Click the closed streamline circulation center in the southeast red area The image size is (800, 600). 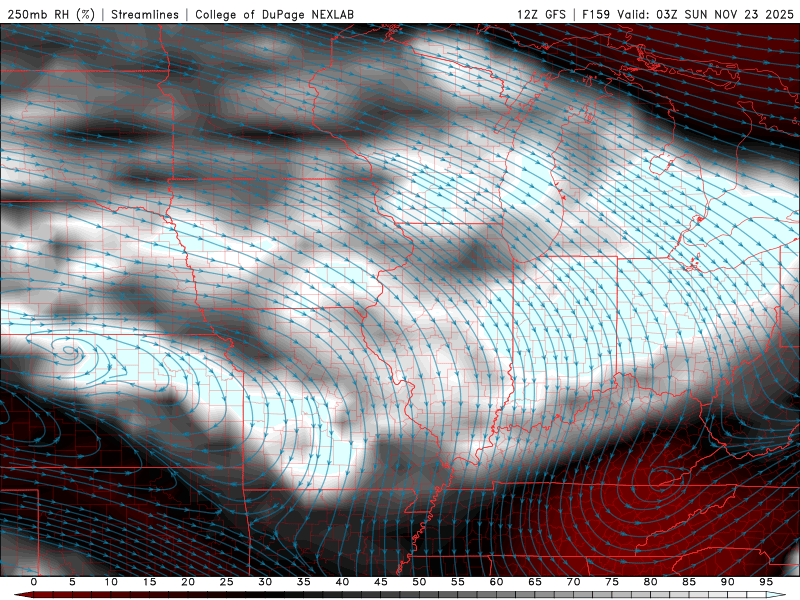pos(663,479)
